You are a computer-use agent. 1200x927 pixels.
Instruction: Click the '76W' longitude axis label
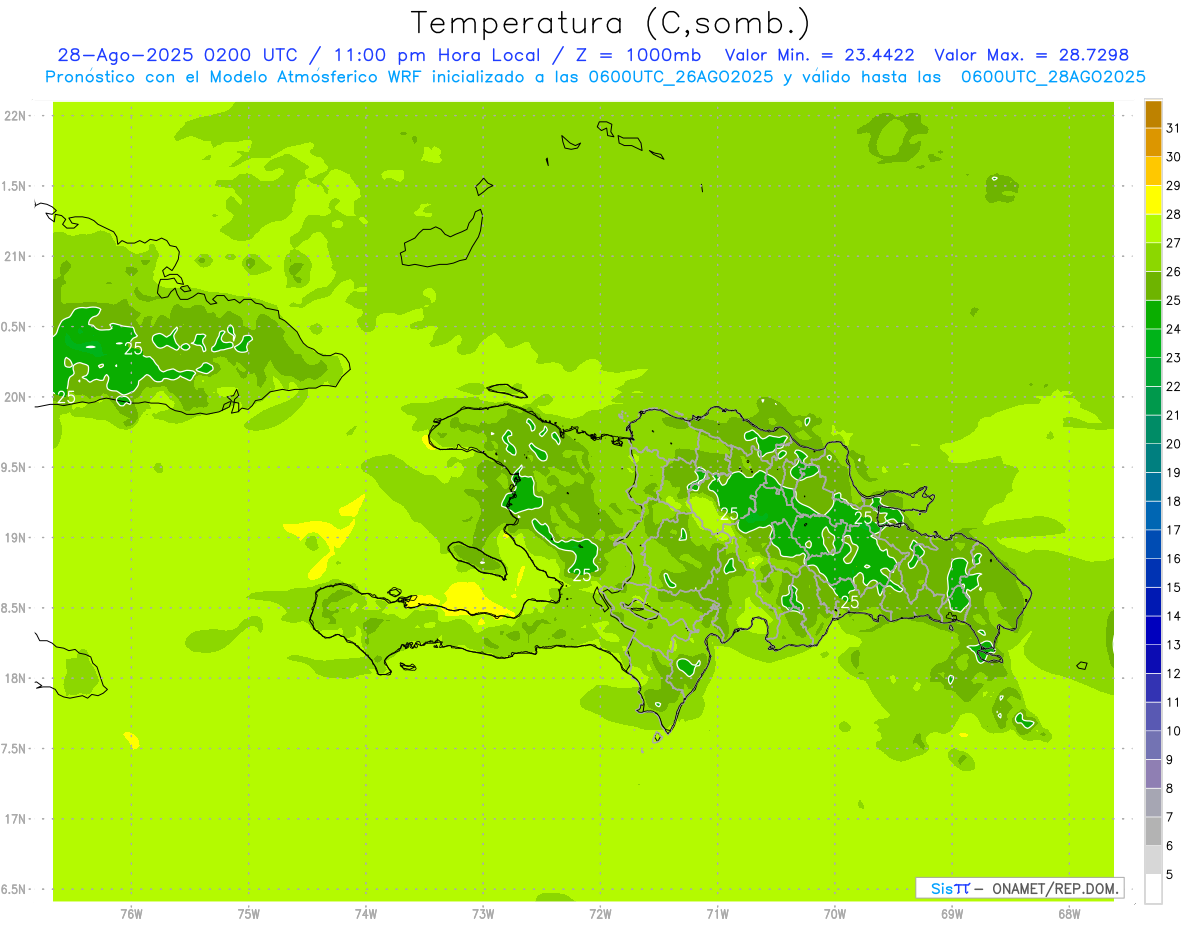coord(131,914)
